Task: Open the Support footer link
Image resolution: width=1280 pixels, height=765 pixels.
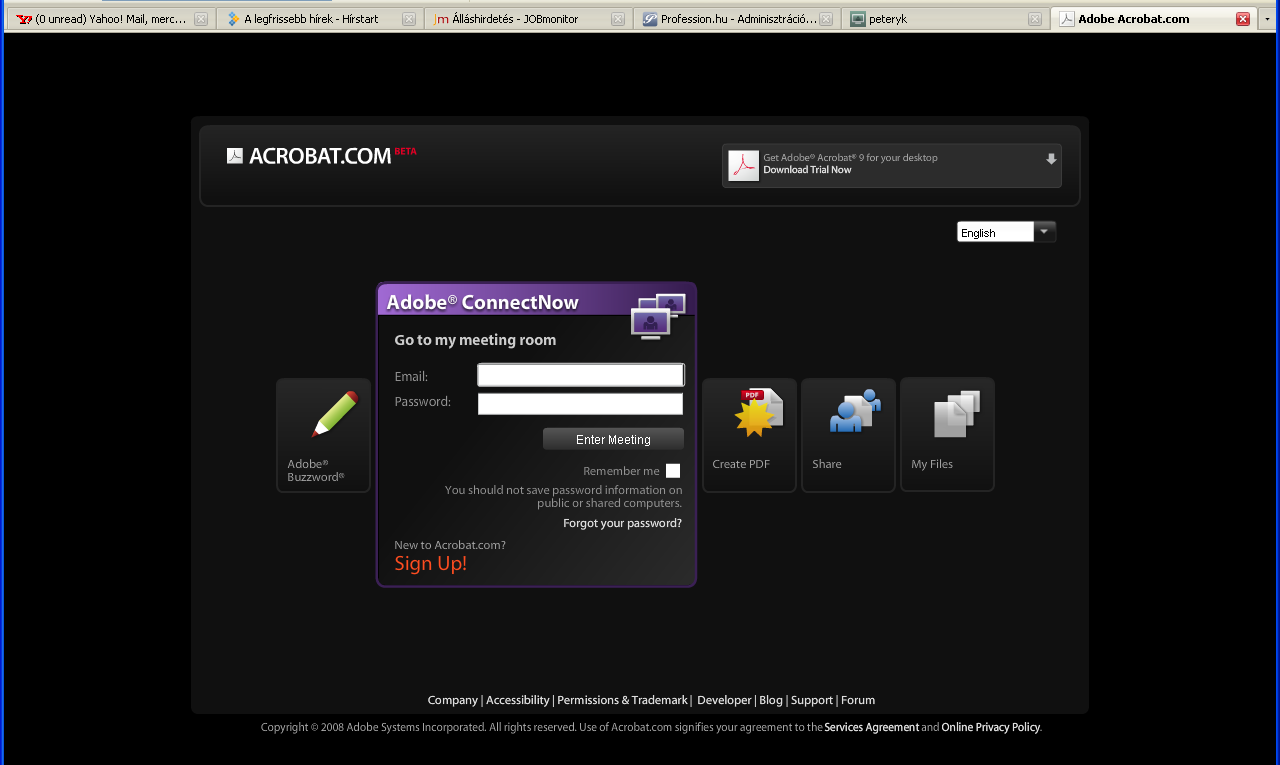Action: (812, 700)
